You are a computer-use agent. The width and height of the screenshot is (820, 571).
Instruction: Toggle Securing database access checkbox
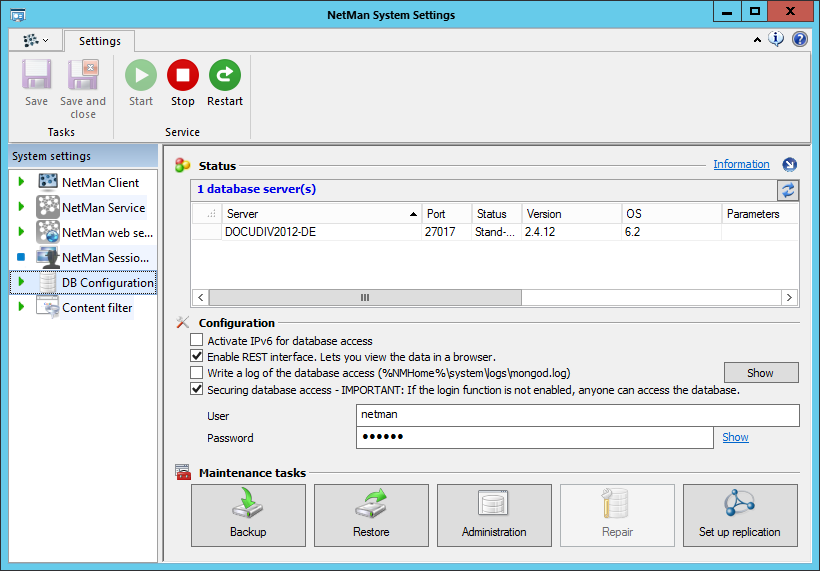click(x=196, y=389)
